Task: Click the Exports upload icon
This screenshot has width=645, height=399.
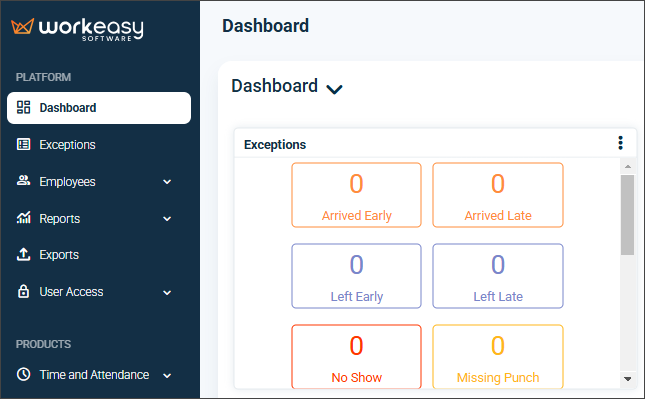Action: coord(23,255)
